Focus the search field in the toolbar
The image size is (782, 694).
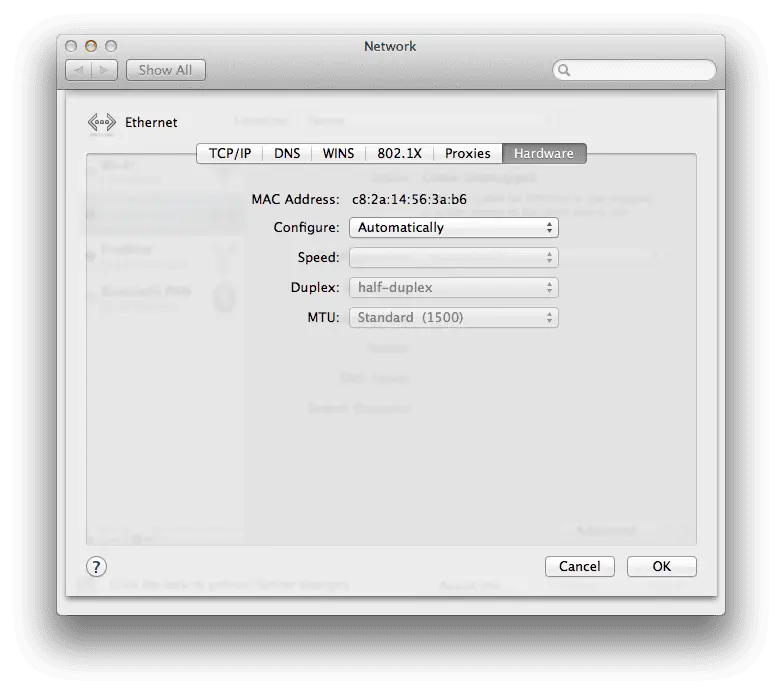coord(634,70)
